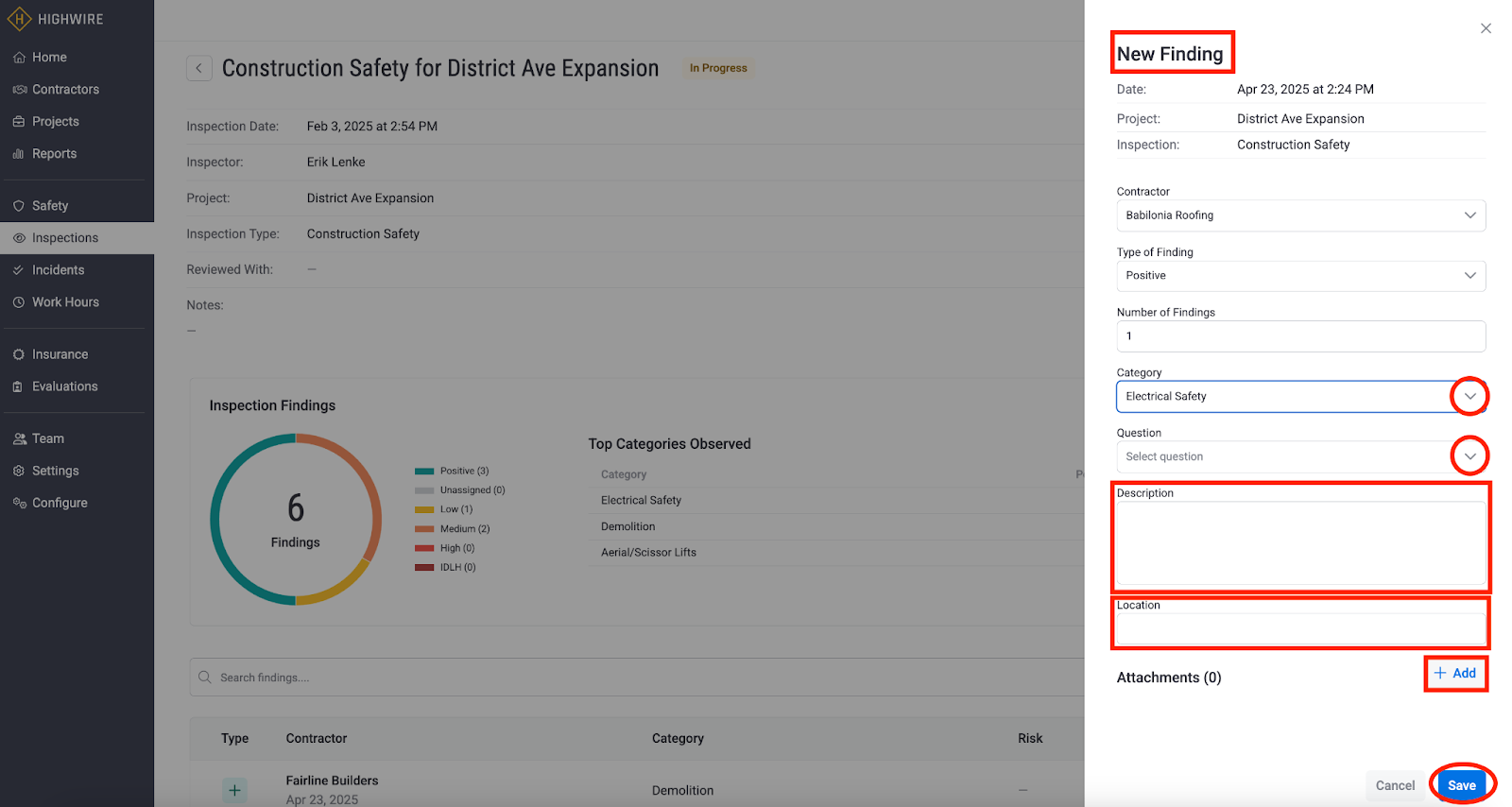Close the New Finding panel with X
This screenshot has width=1512, height=807.
point(1486,28)
